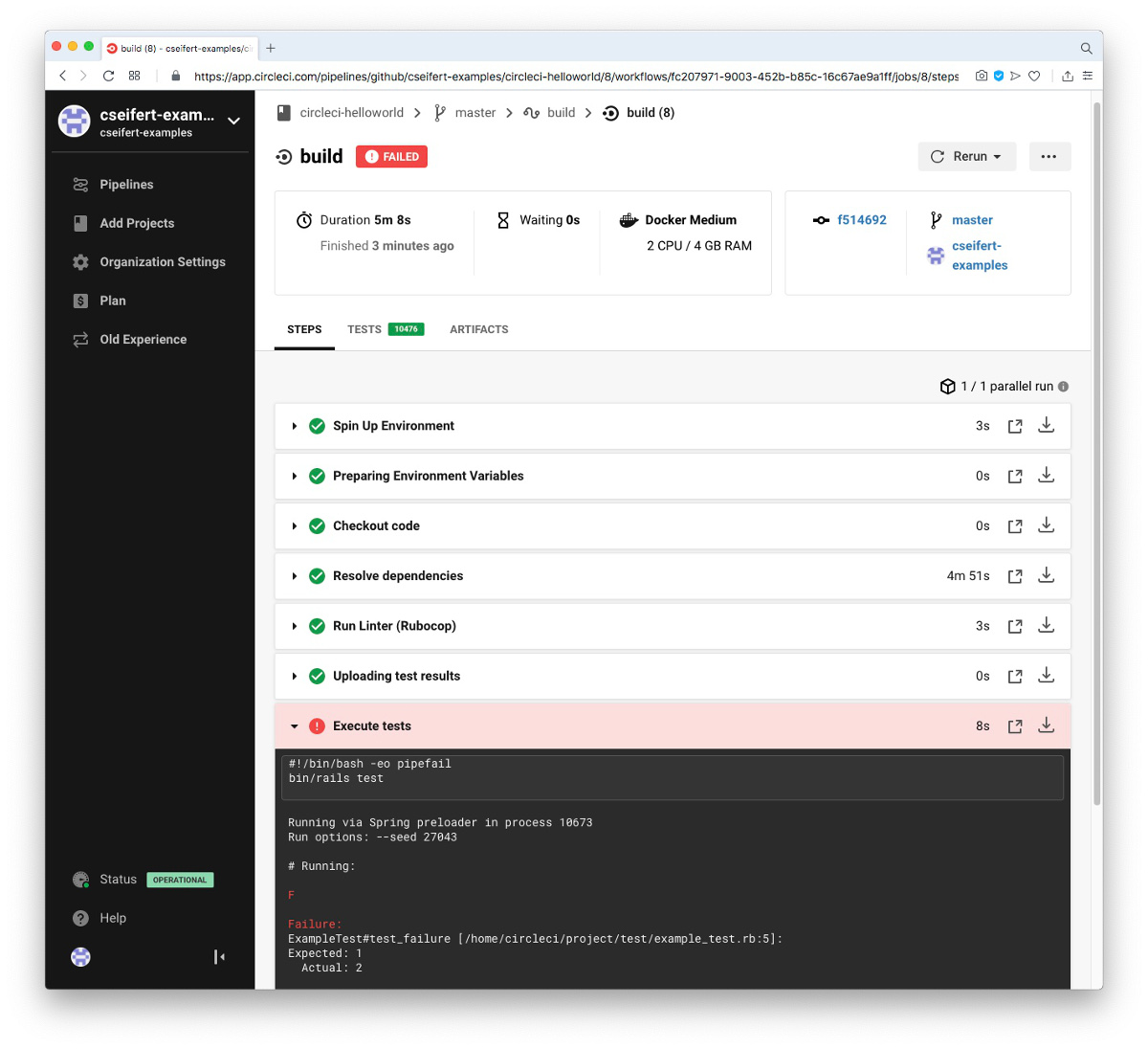The height and width of the screenshot is (1049, 1148).
Task: Download Spin Up Environment step output
Action: pyautogui.click(x=1047, y=425)
